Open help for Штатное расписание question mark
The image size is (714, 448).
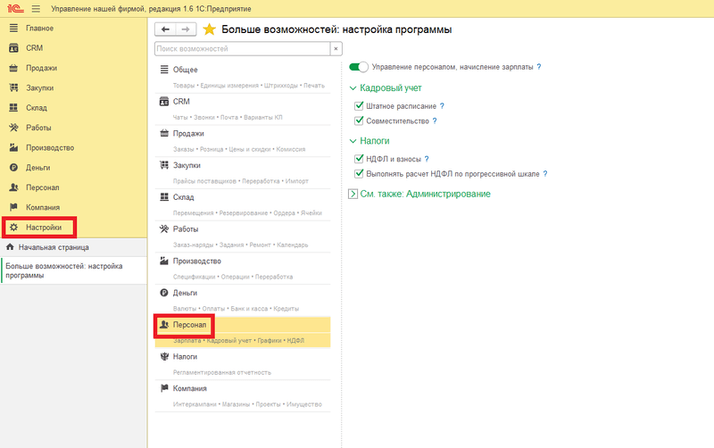coord(442,106)
